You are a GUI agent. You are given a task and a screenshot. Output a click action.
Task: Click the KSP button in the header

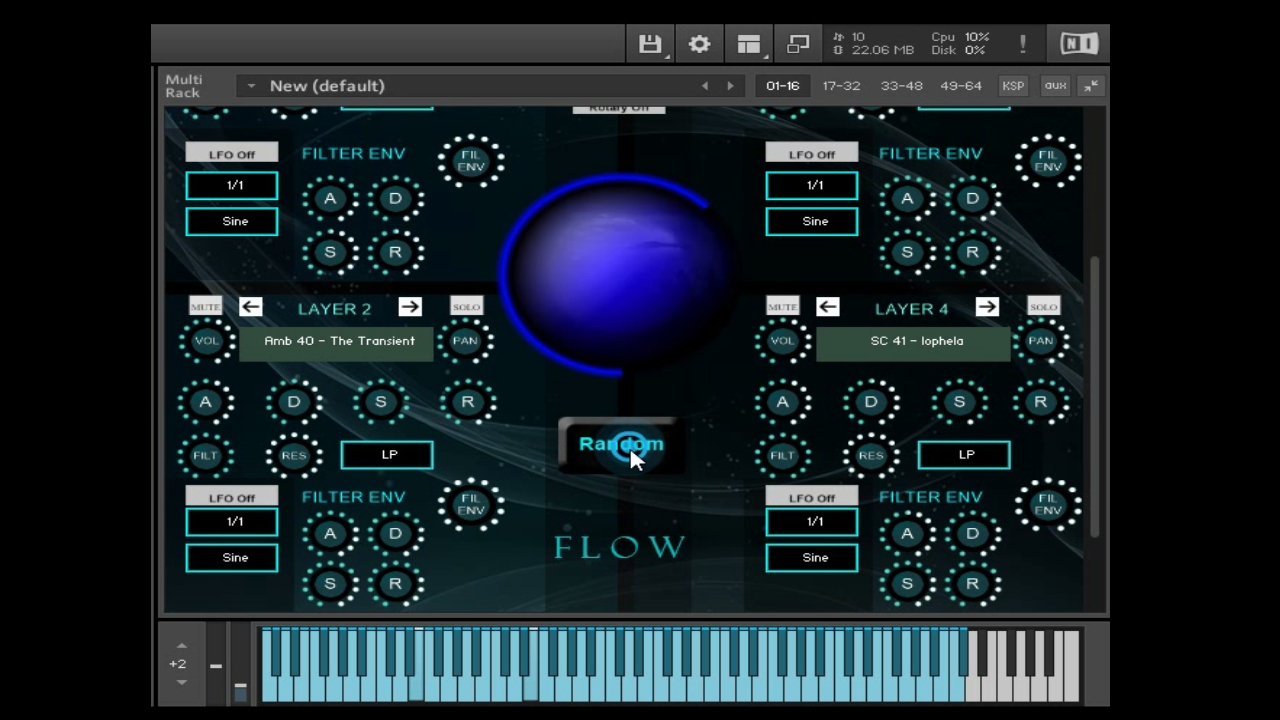pyautogui.click(x=1012, y=85)
